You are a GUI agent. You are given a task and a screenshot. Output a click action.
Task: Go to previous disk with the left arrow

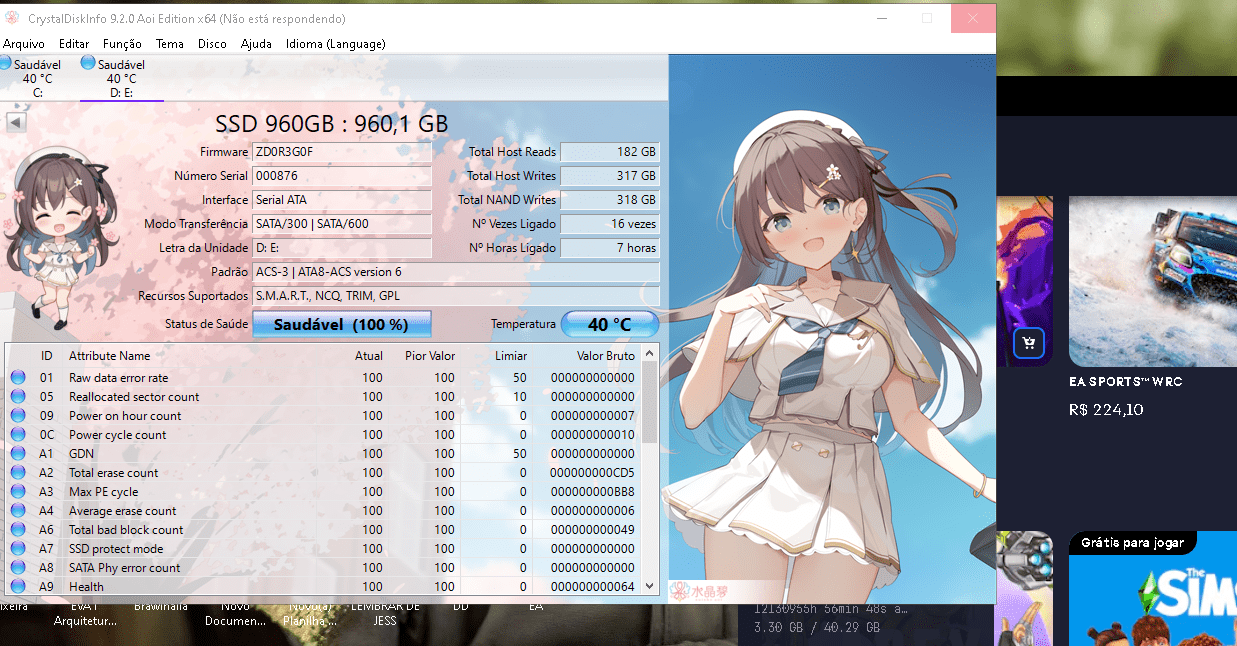pyautogui.click(x=15, y=122)
